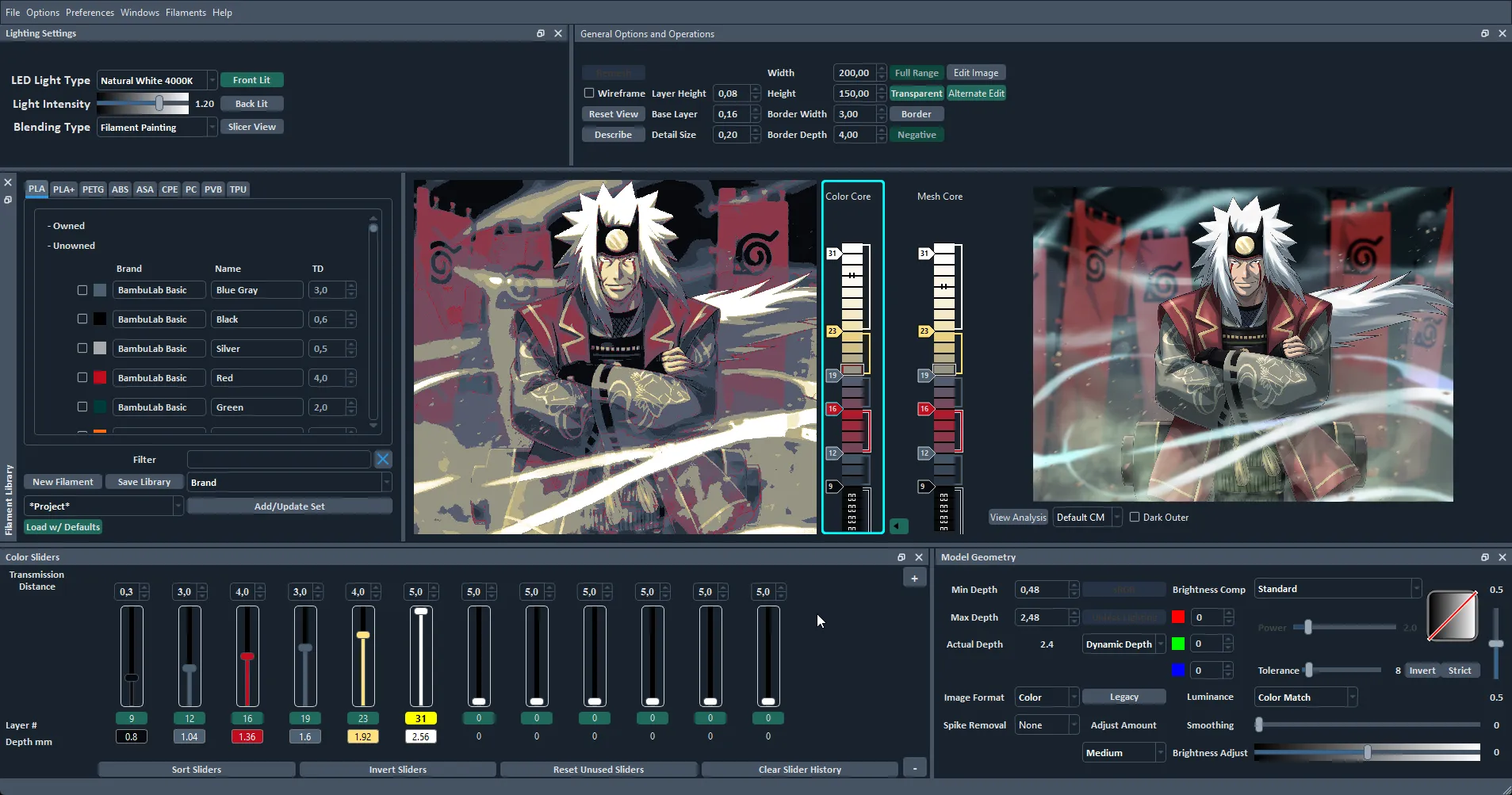Check the Red filament checkbox

[x=82, y=378]
